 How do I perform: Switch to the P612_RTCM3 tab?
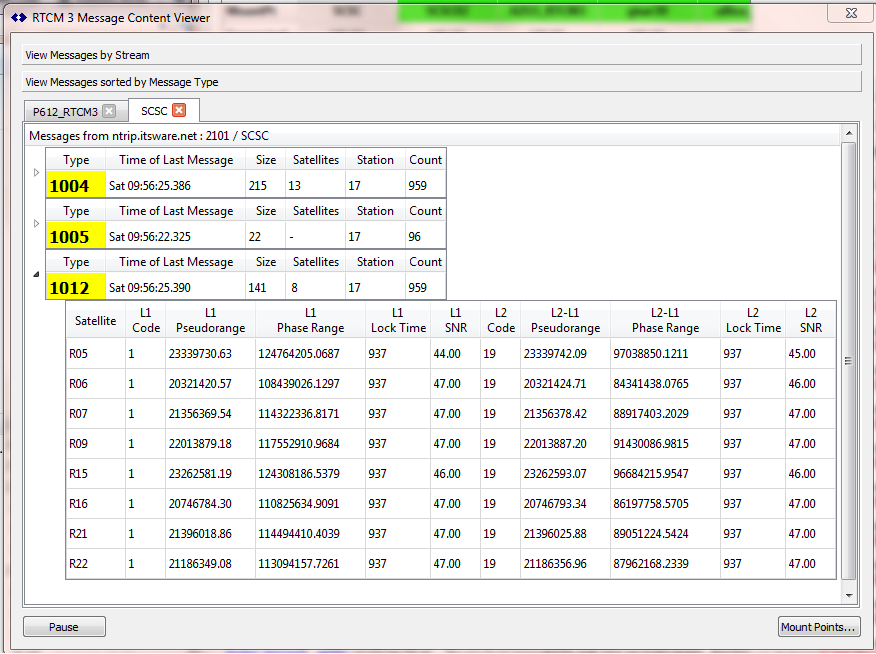point(65,112)
